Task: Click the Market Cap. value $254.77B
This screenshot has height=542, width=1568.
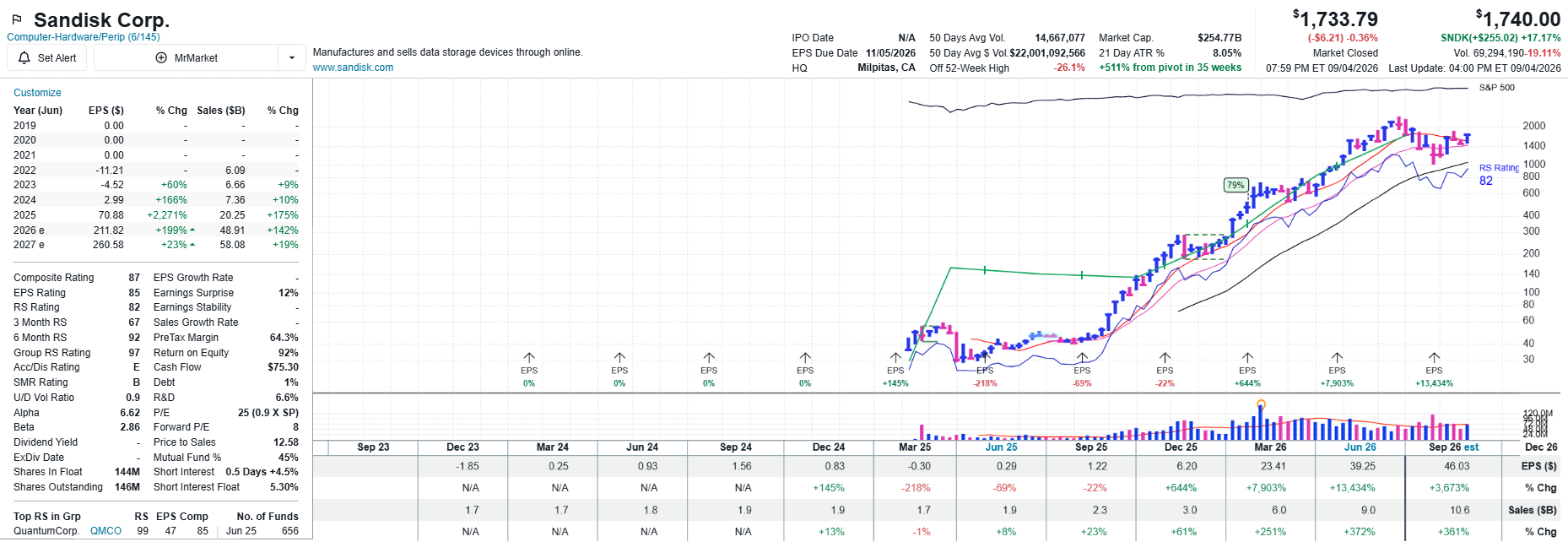Action: [x=1219, y=38]
